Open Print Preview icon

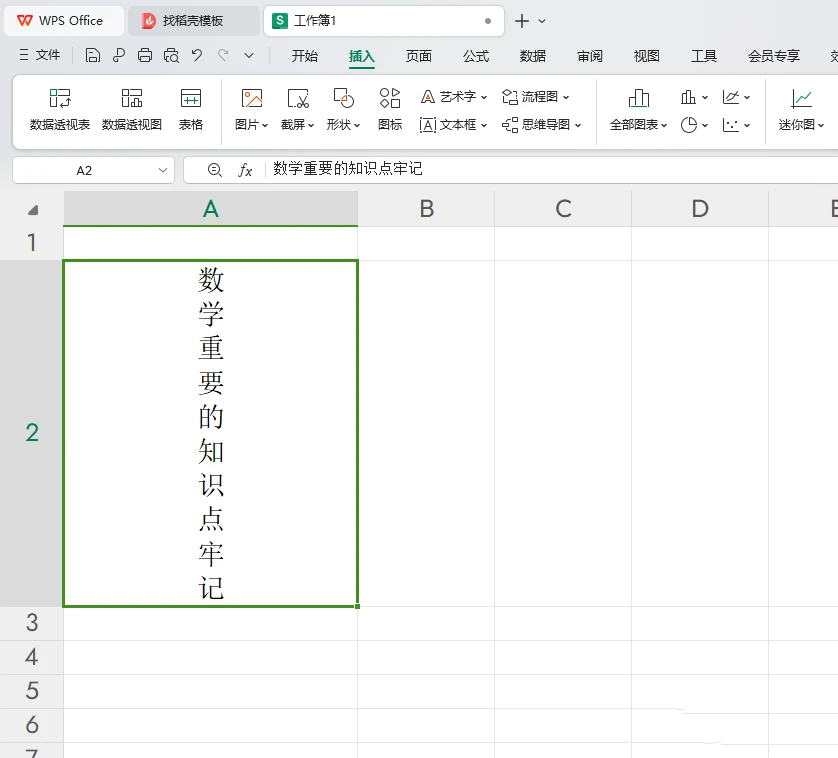171,55
